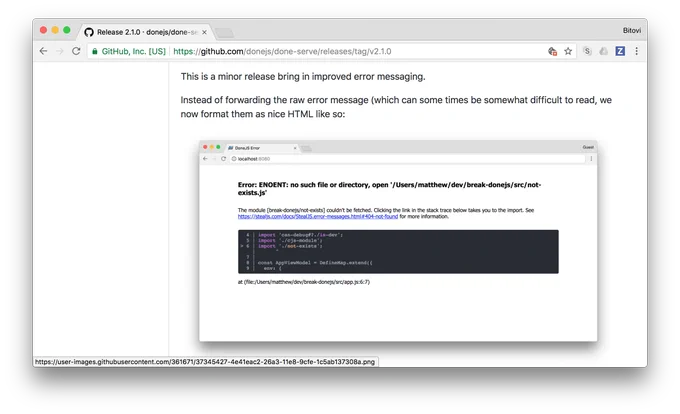Click the githubusercontent URL in the status bar
Viewport: 680px width, 414px height.
(x=205, y=362)
